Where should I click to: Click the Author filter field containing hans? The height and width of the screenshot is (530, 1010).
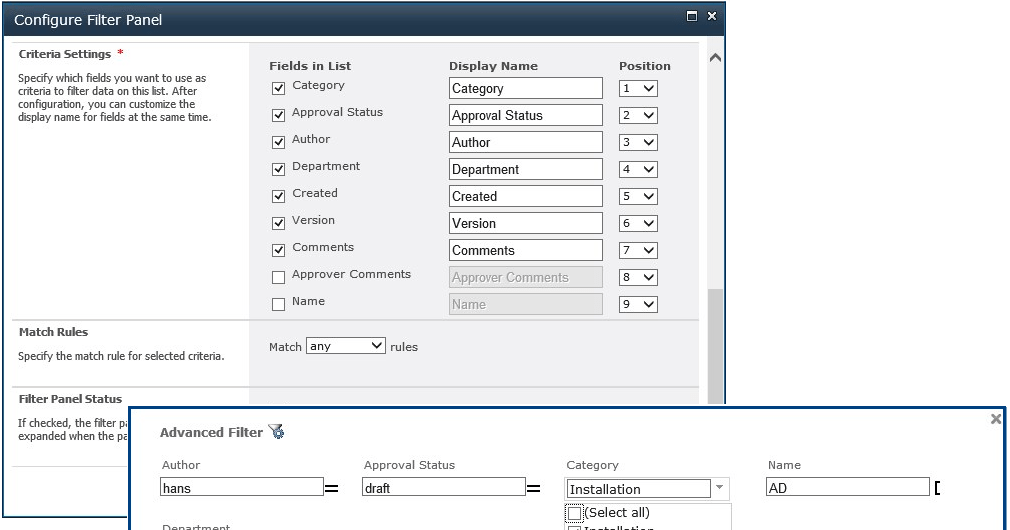[242, 487]
